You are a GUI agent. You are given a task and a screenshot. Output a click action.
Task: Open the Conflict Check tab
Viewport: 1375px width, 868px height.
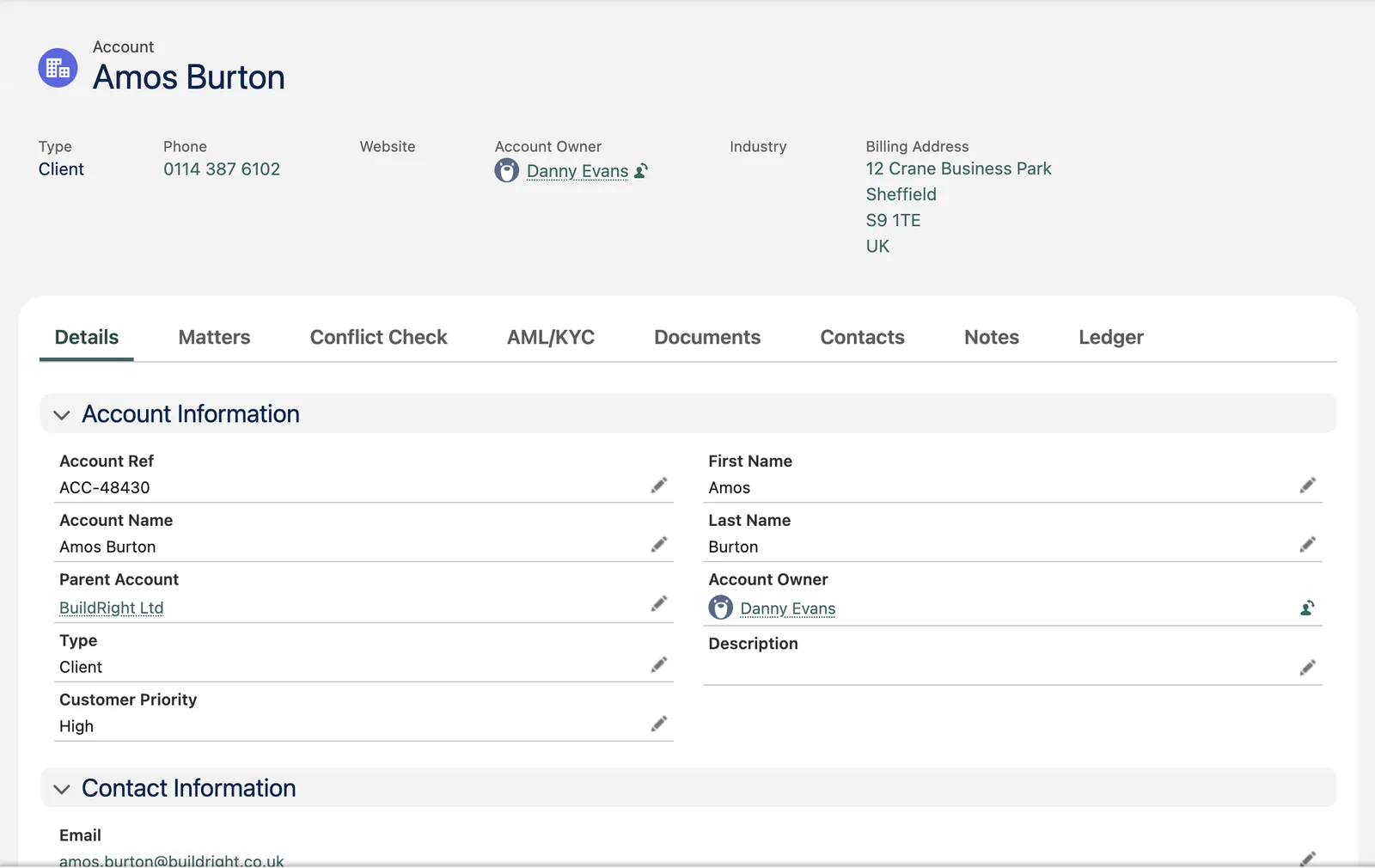coord(379,338)
